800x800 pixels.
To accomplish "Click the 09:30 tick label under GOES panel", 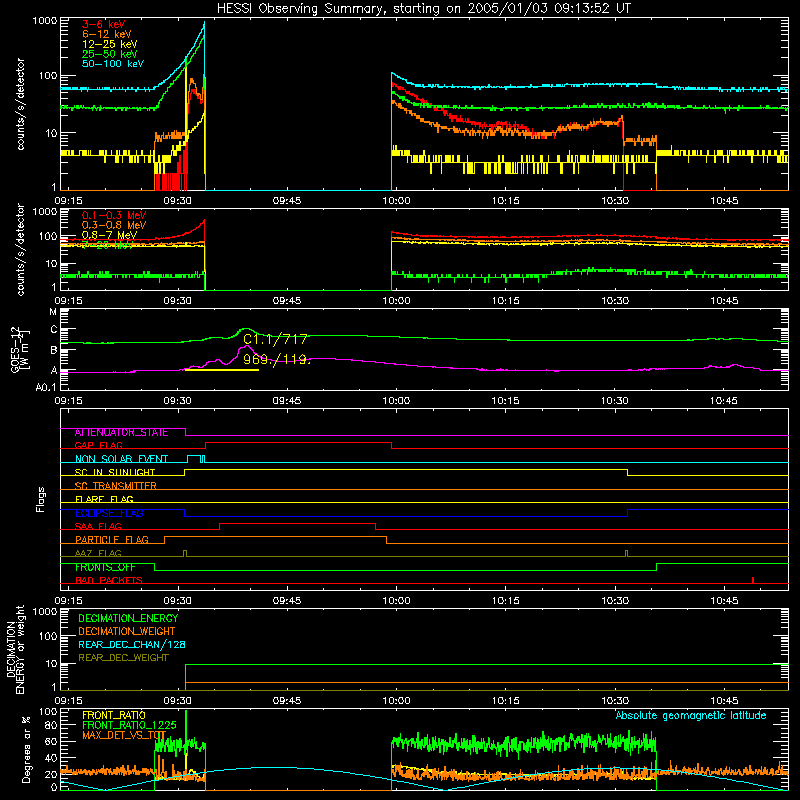I will 178,401.
